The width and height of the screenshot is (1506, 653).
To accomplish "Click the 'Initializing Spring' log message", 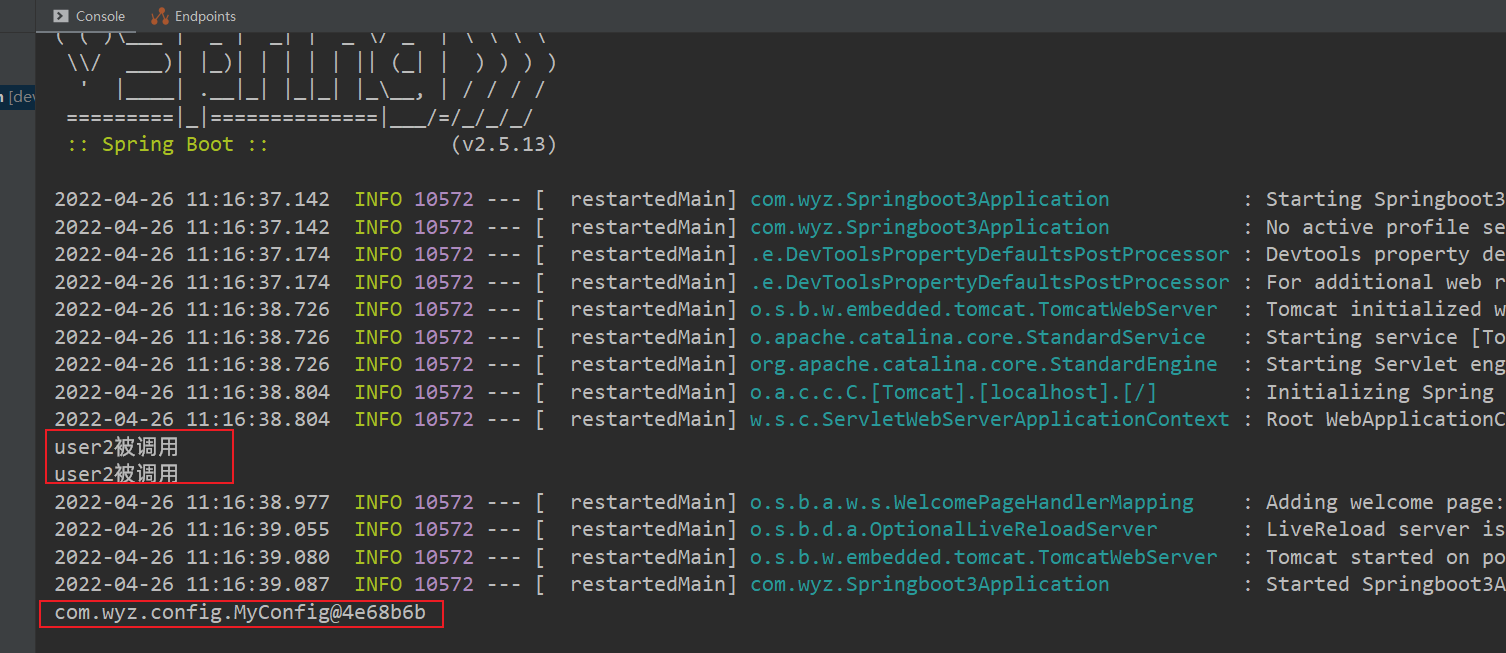I will click(1380, 392).
